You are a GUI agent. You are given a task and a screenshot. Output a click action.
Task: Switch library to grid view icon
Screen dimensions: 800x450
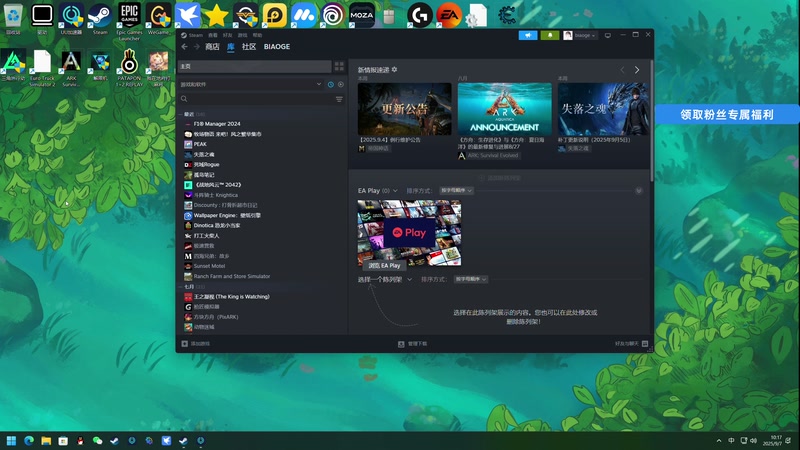coord(339,66)
